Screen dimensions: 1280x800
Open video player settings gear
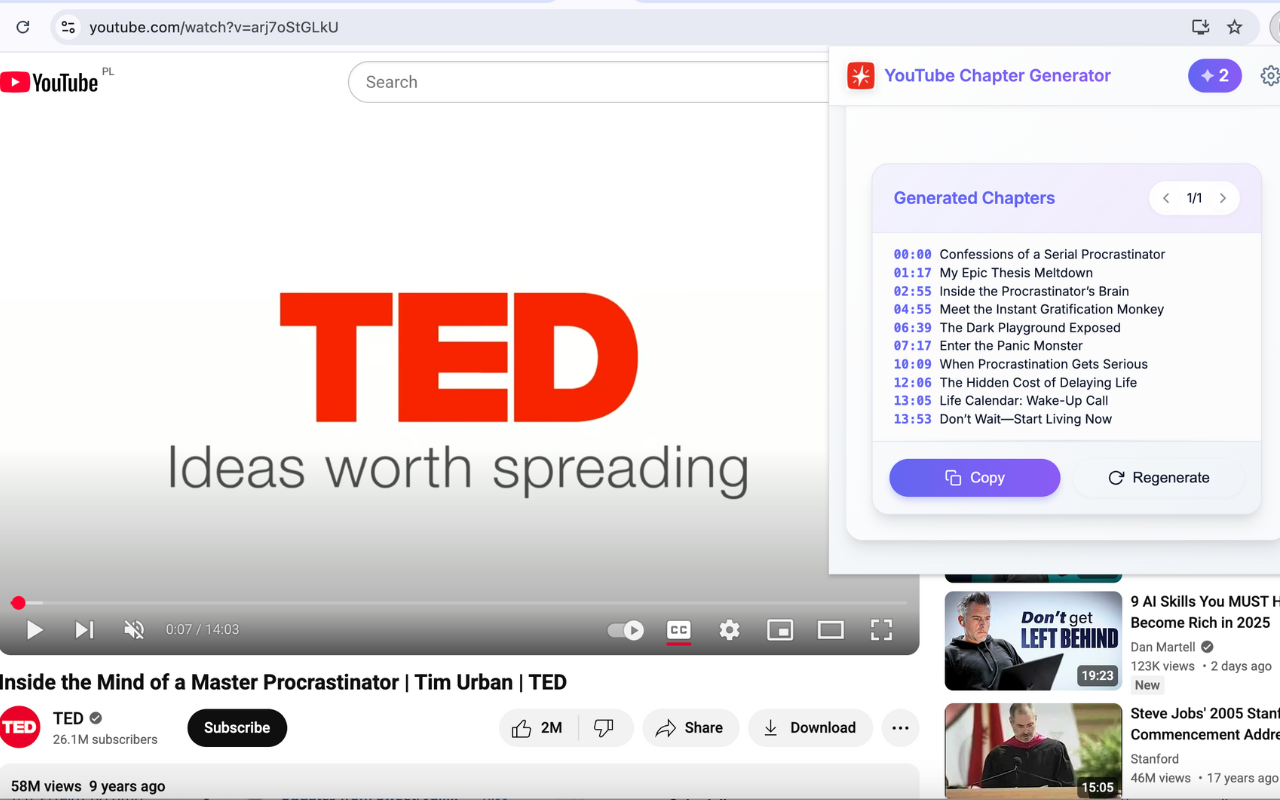730,630
